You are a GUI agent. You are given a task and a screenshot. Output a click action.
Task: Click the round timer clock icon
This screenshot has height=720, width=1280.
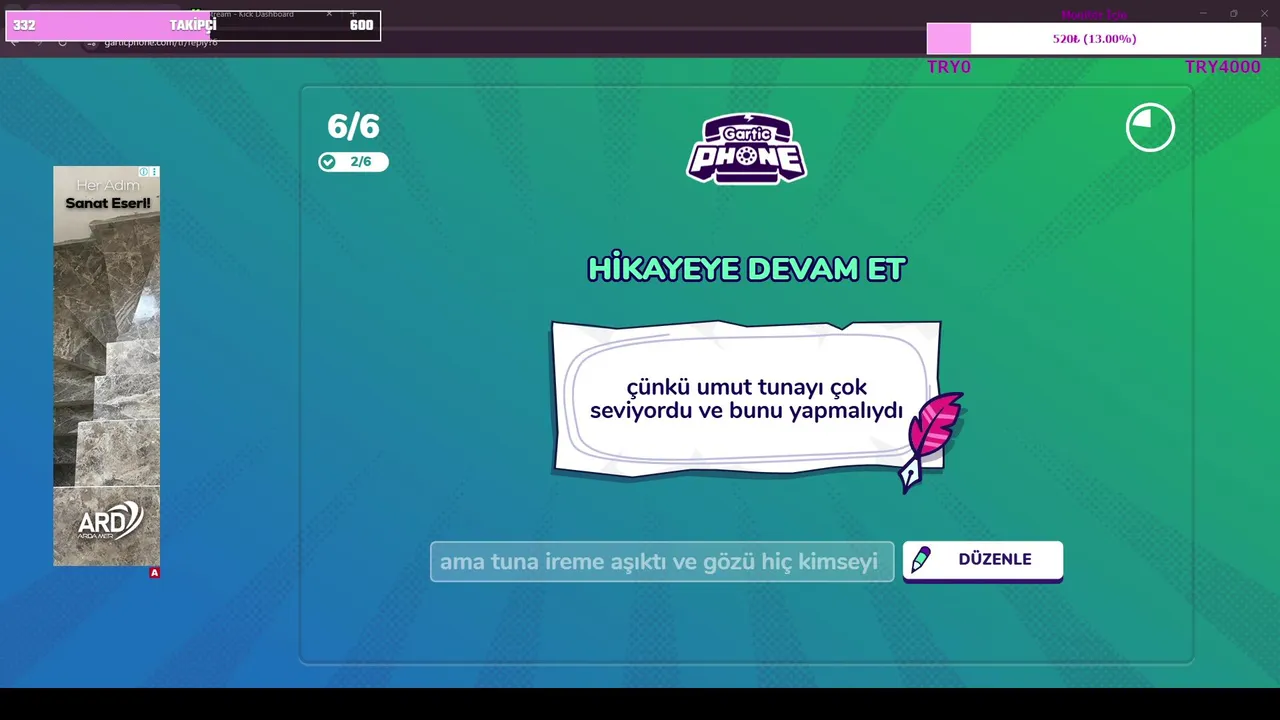(1150, 128)
